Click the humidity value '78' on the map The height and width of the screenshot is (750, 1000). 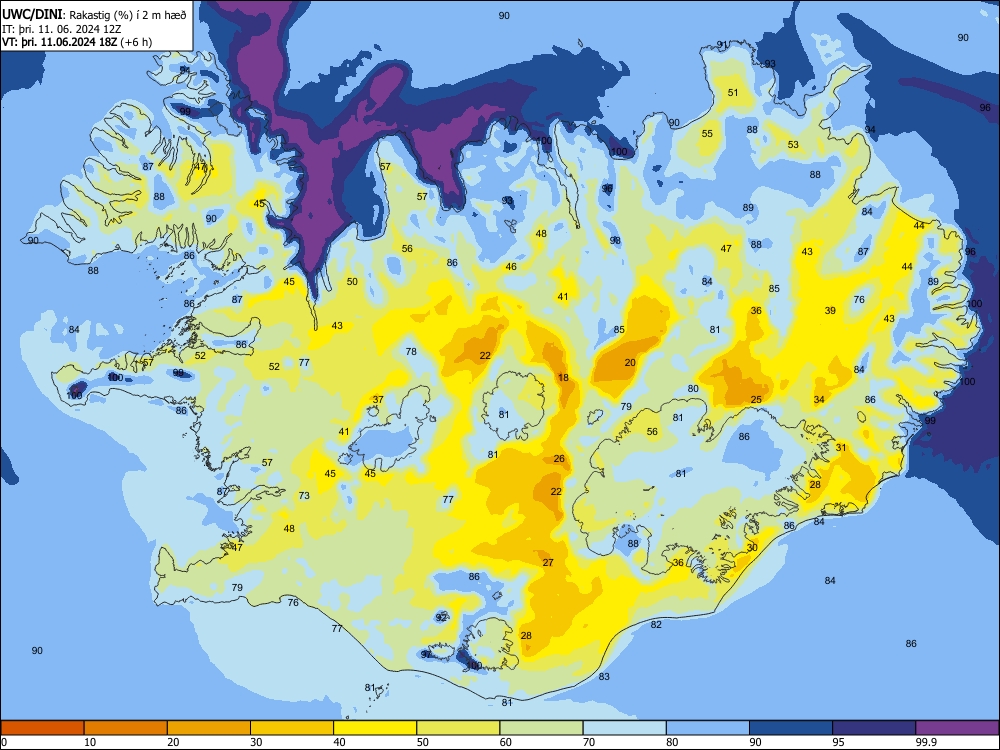click(x=411, y=351)
